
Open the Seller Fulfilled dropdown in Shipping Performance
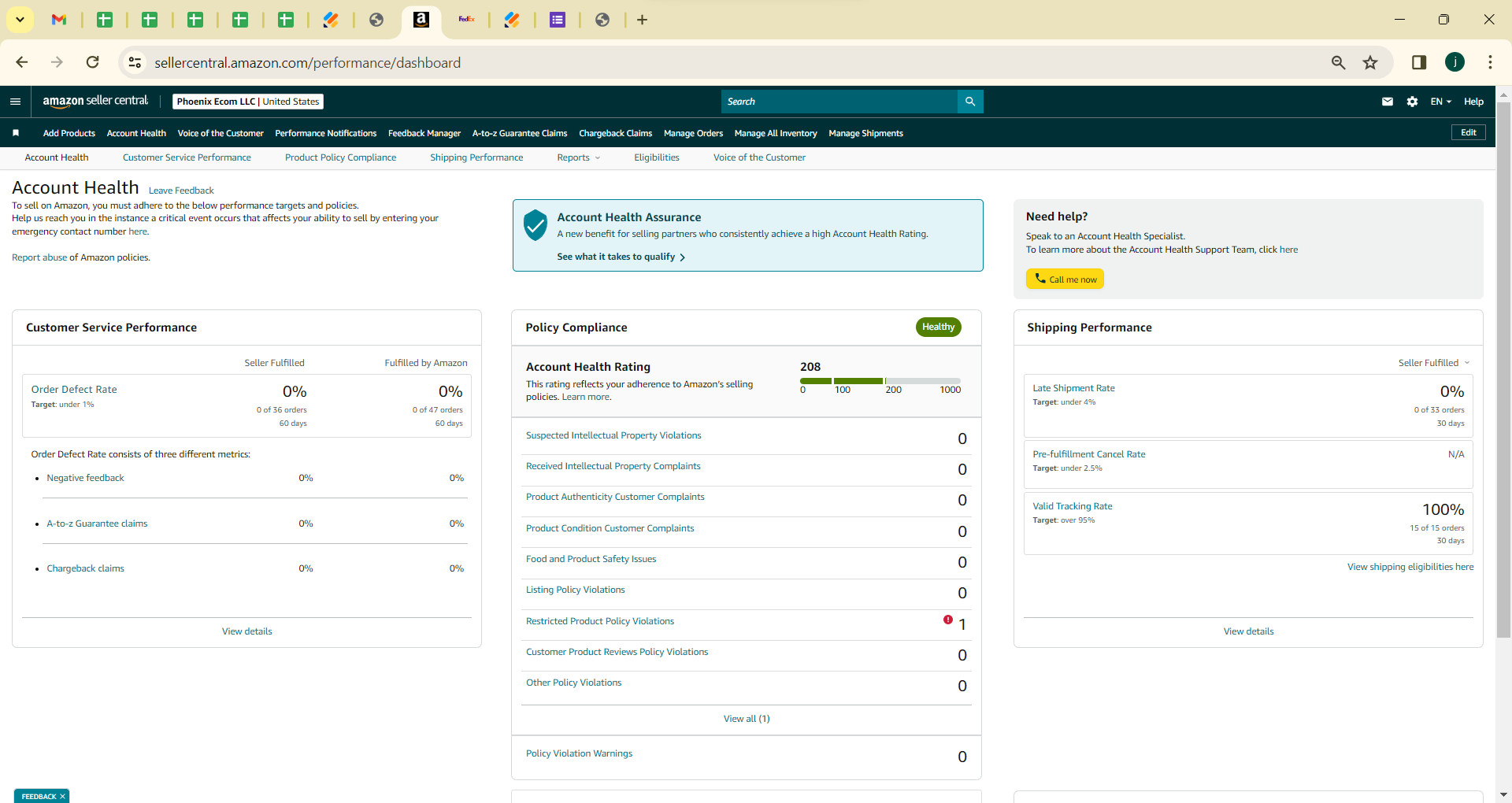[x=1434, y=363]
